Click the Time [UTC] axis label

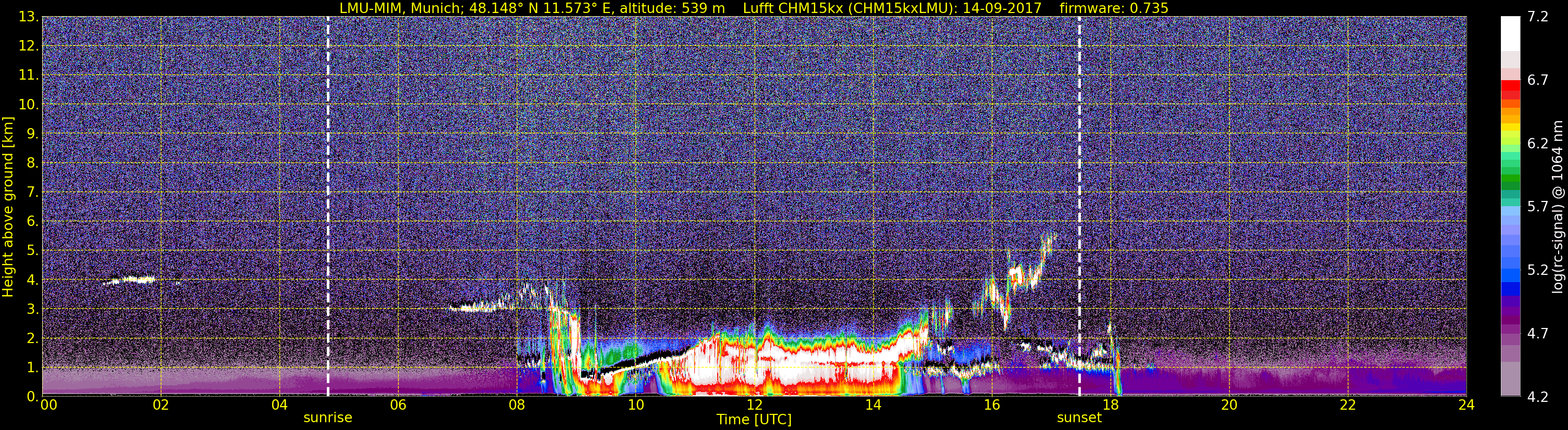pos(754,420)
